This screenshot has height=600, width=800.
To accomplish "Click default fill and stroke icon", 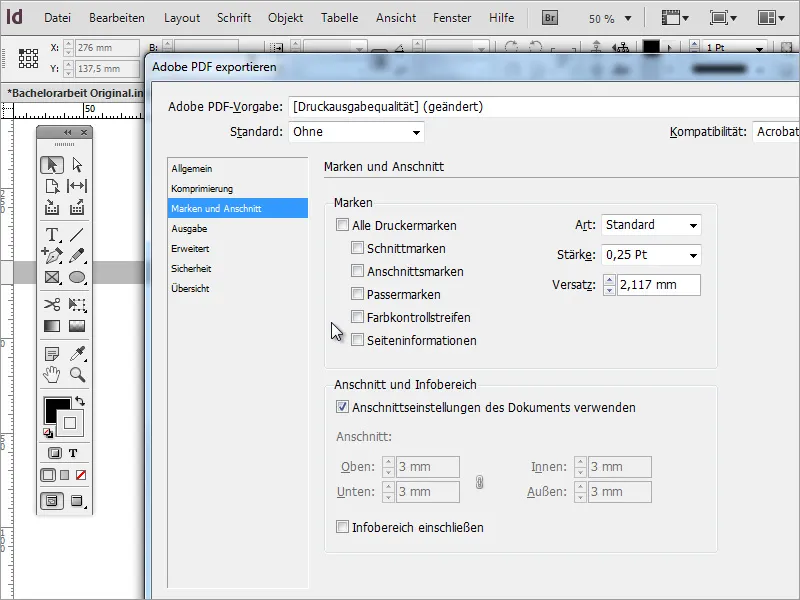I will (x=47, y=433).
